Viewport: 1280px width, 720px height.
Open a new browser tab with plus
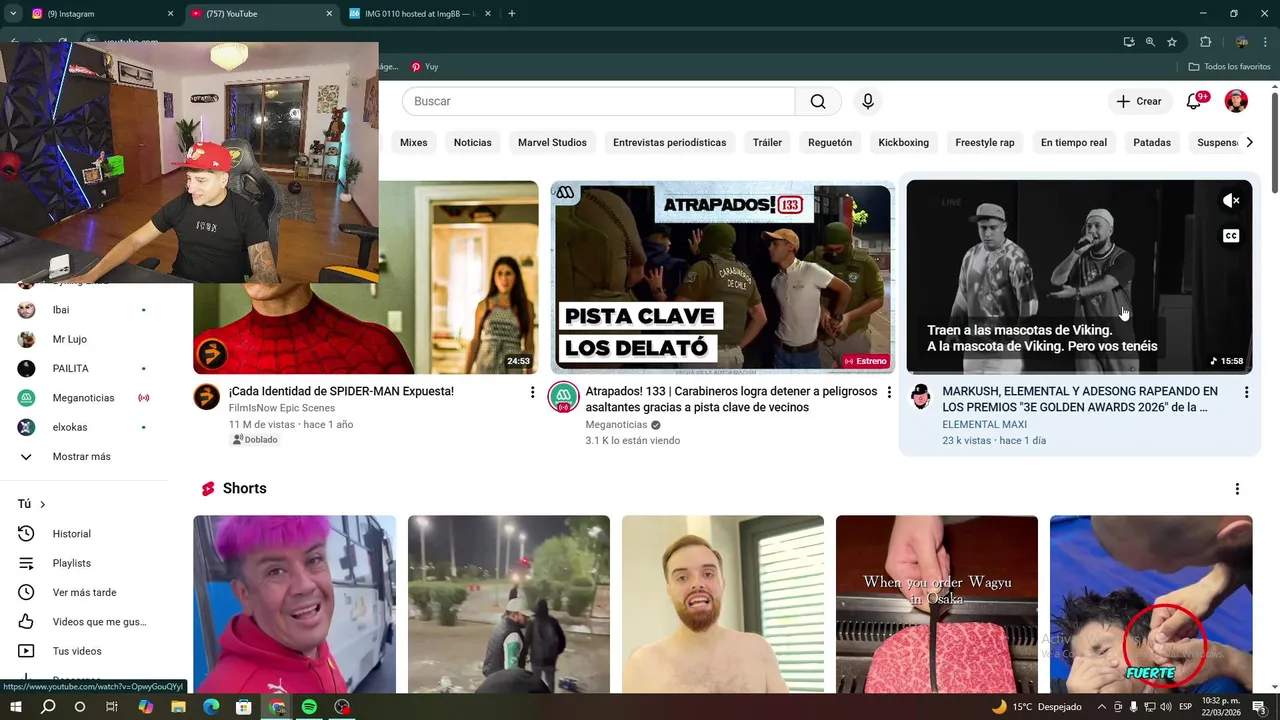(511, 14)
